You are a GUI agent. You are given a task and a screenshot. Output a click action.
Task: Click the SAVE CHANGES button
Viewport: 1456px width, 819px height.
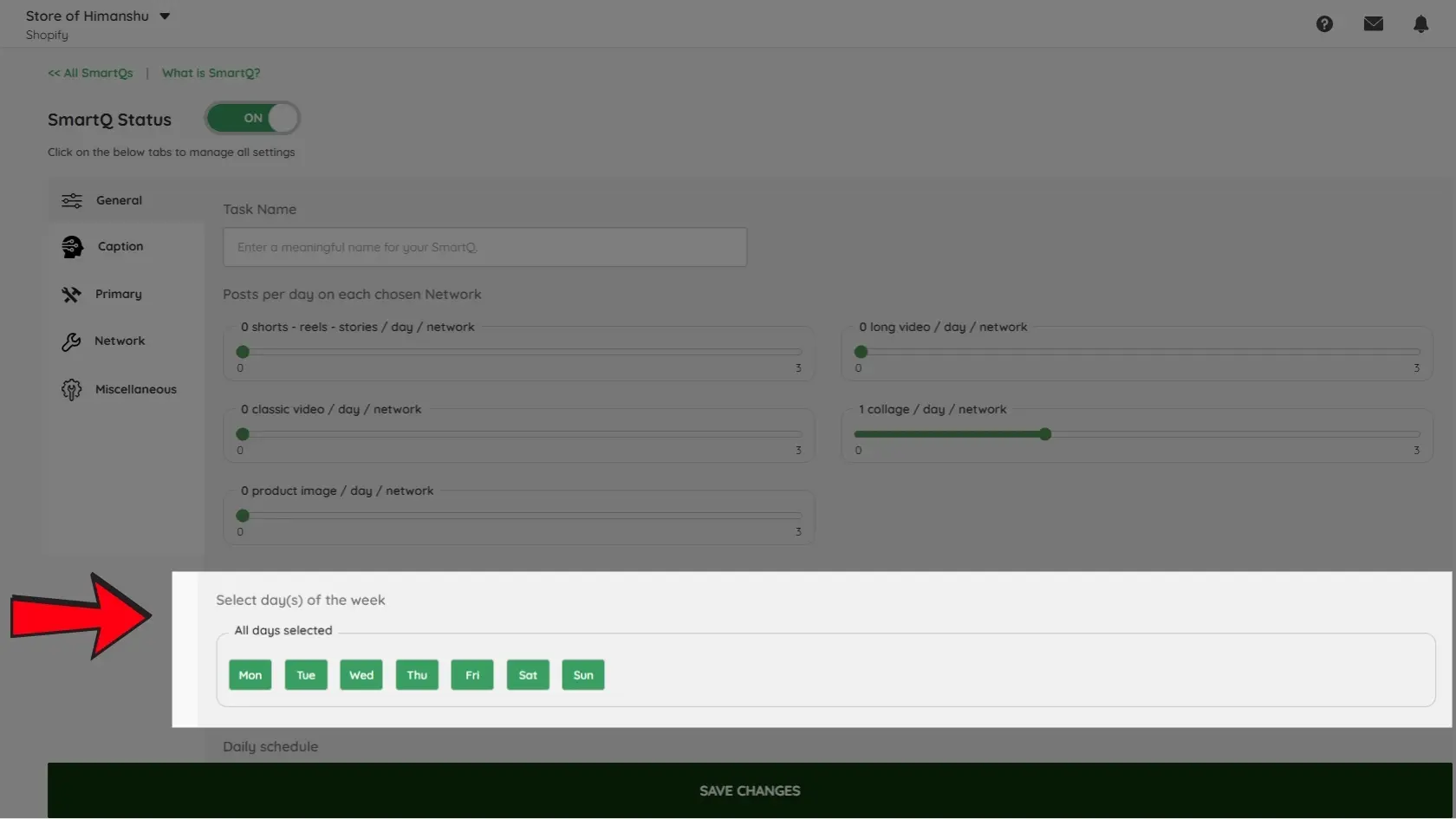(750, 790)
